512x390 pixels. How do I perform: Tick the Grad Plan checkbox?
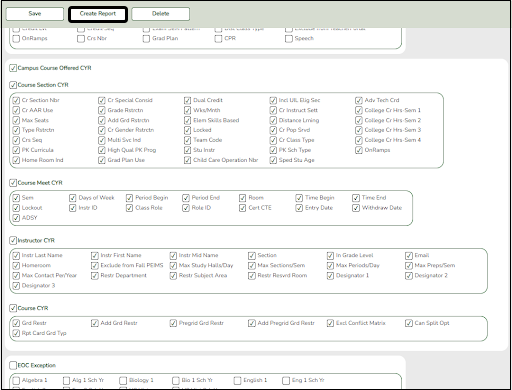(x=146, y=39)
